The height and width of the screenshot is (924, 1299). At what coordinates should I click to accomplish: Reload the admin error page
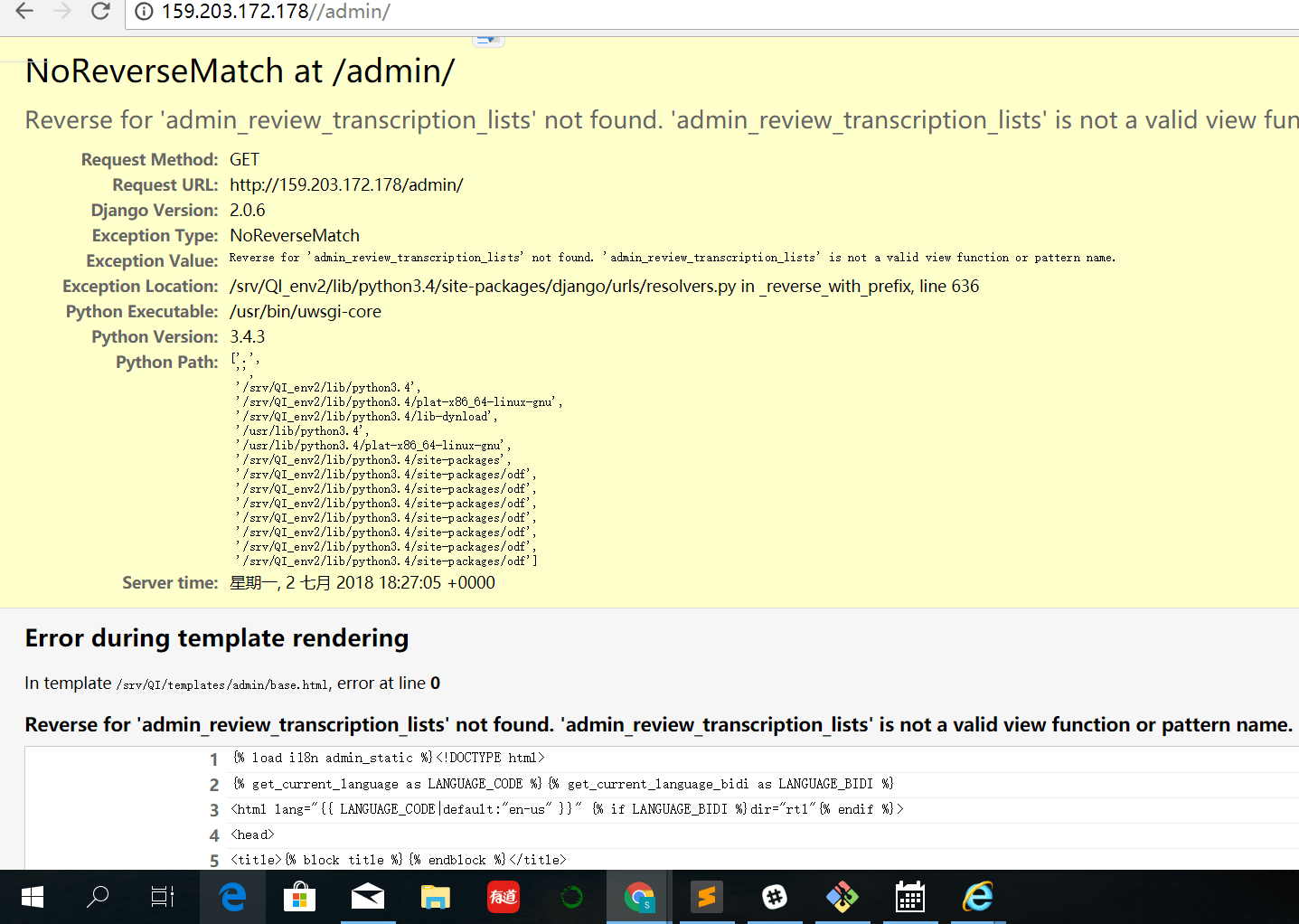click(x=100, y=11)
